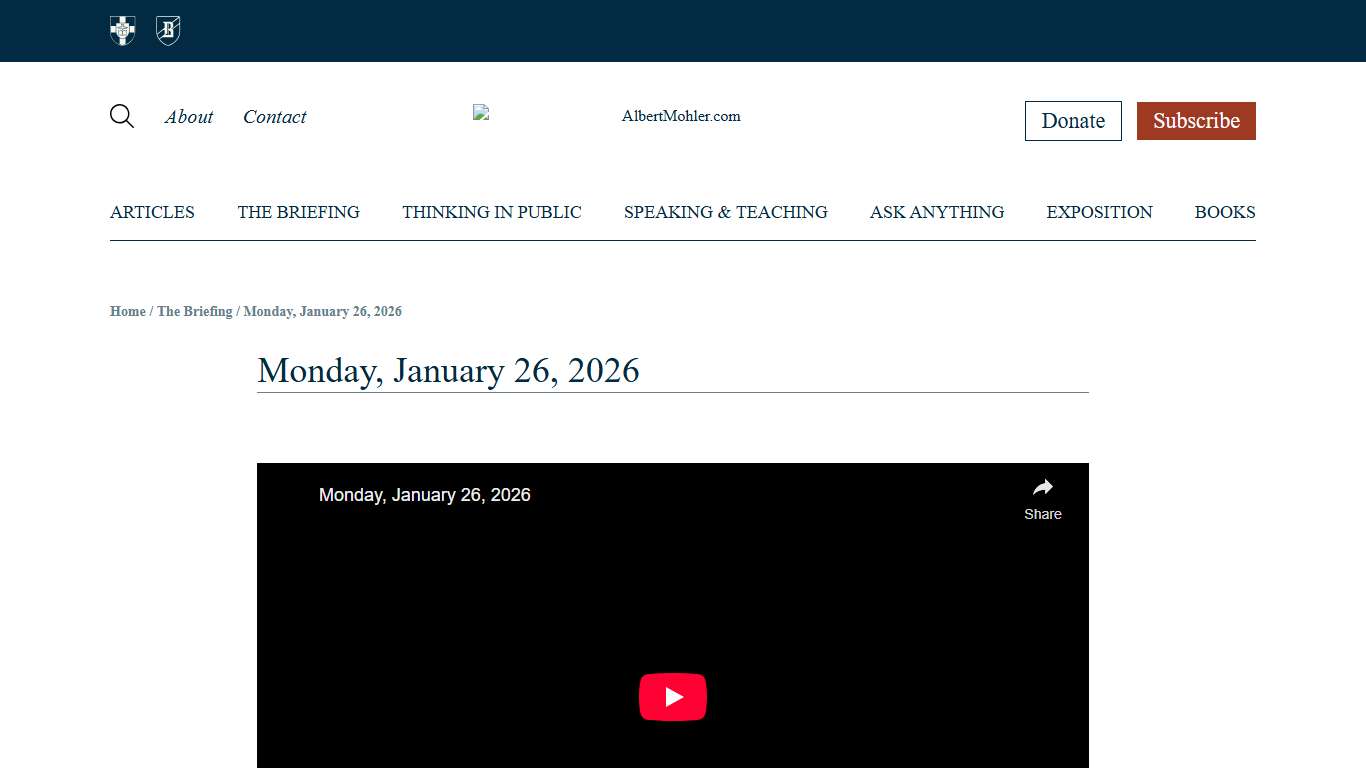Viewport: 1366px width, 768px height.
Task: Play the YouTube video
Action: coord(672,697)
